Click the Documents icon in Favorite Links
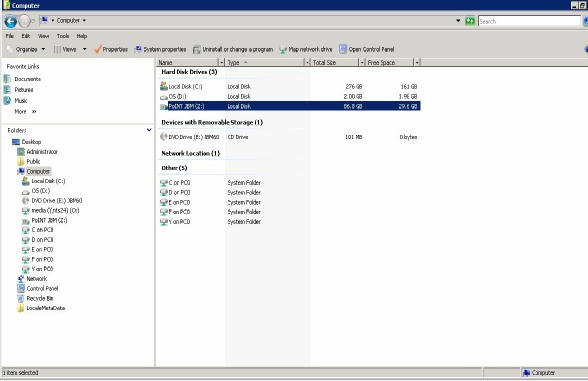Screen dimensions: 588x381 tap(7, 79)
